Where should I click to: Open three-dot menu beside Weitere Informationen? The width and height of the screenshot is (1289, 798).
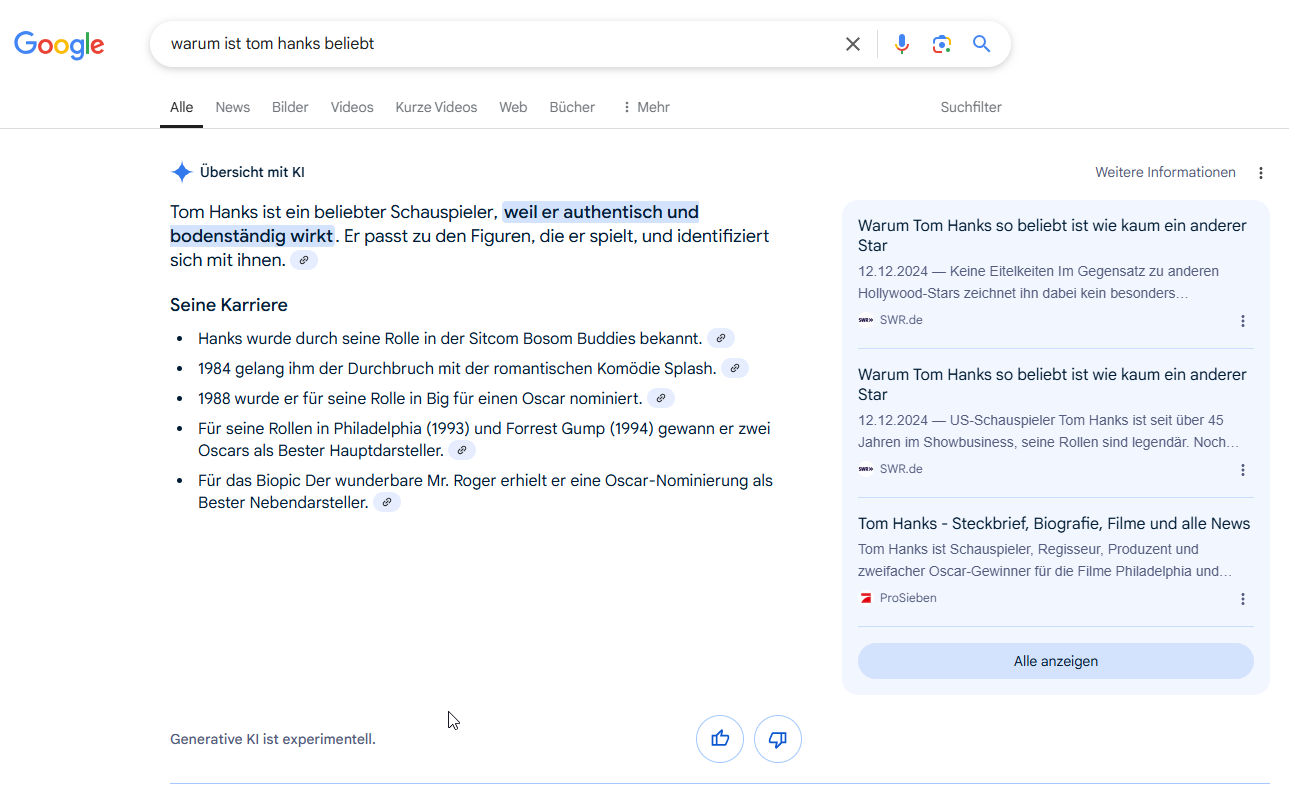point(1261,173)
